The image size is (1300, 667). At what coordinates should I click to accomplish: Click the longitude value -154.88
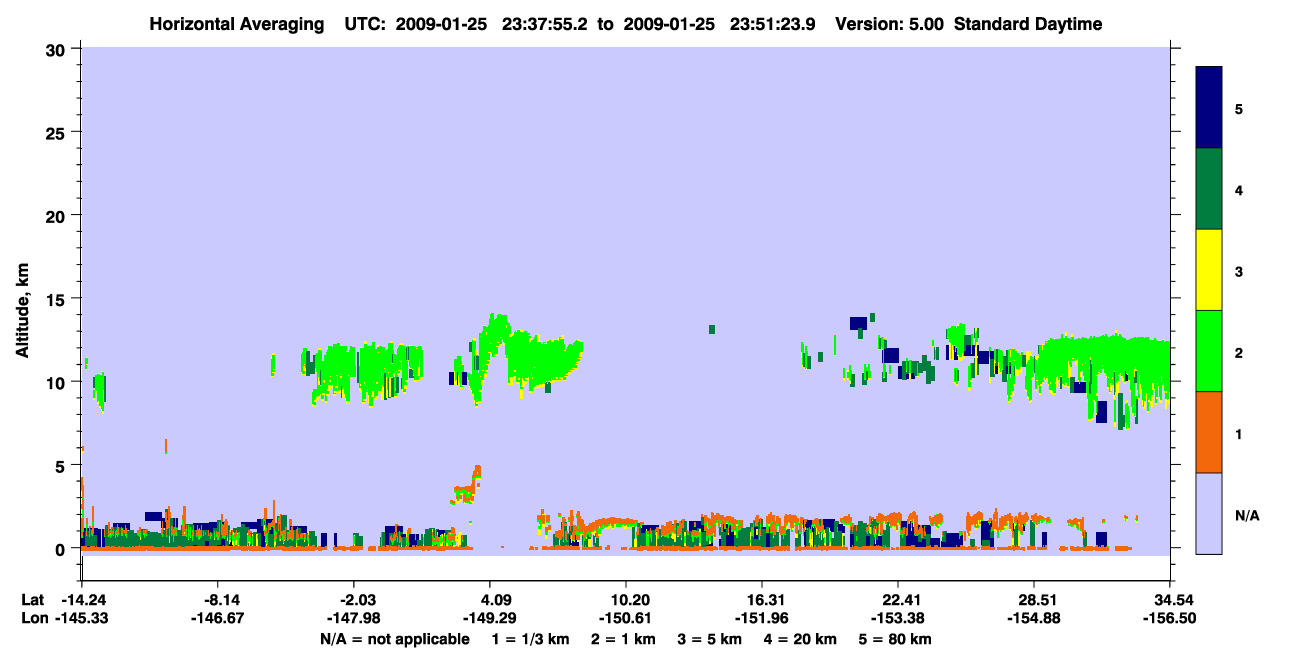pos(1033,618)
